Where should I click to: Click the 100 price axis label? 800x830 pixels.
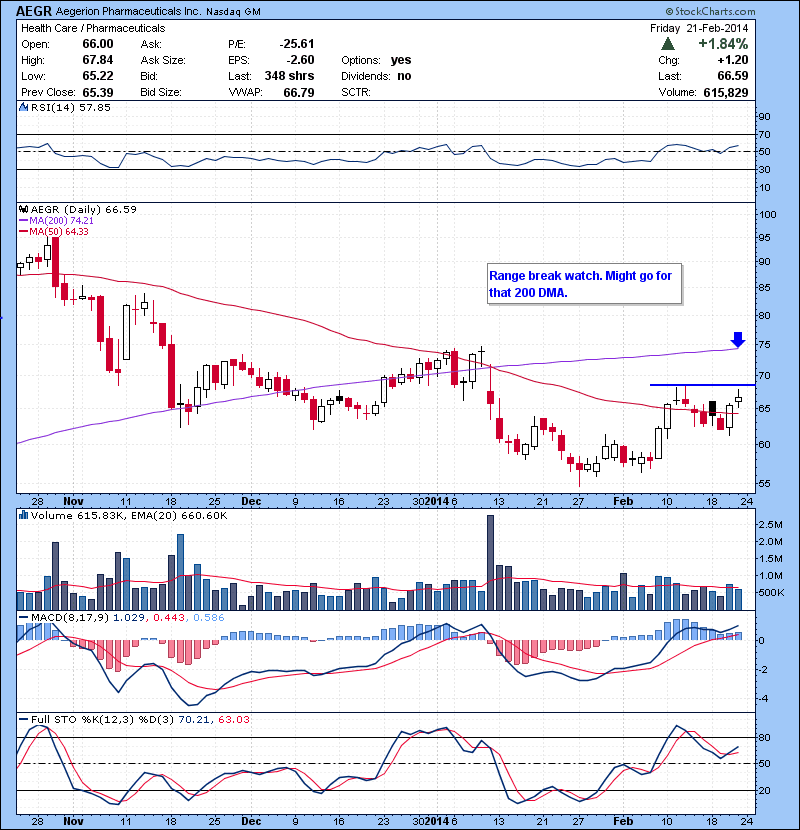tap(768, 214)
